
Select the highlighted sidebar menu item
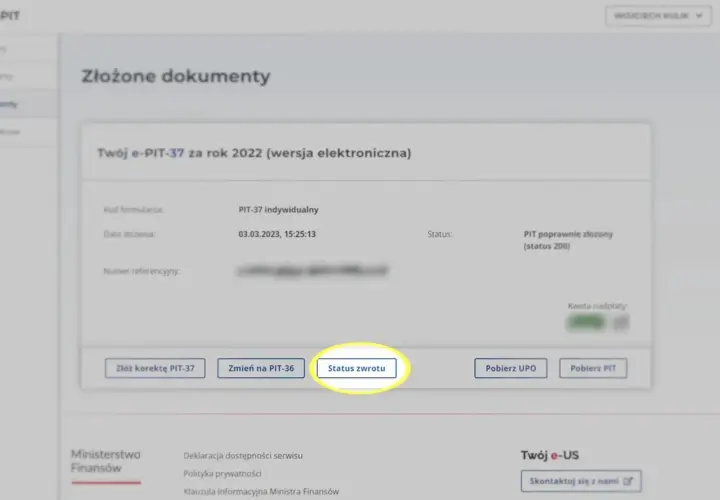point(28,104)
